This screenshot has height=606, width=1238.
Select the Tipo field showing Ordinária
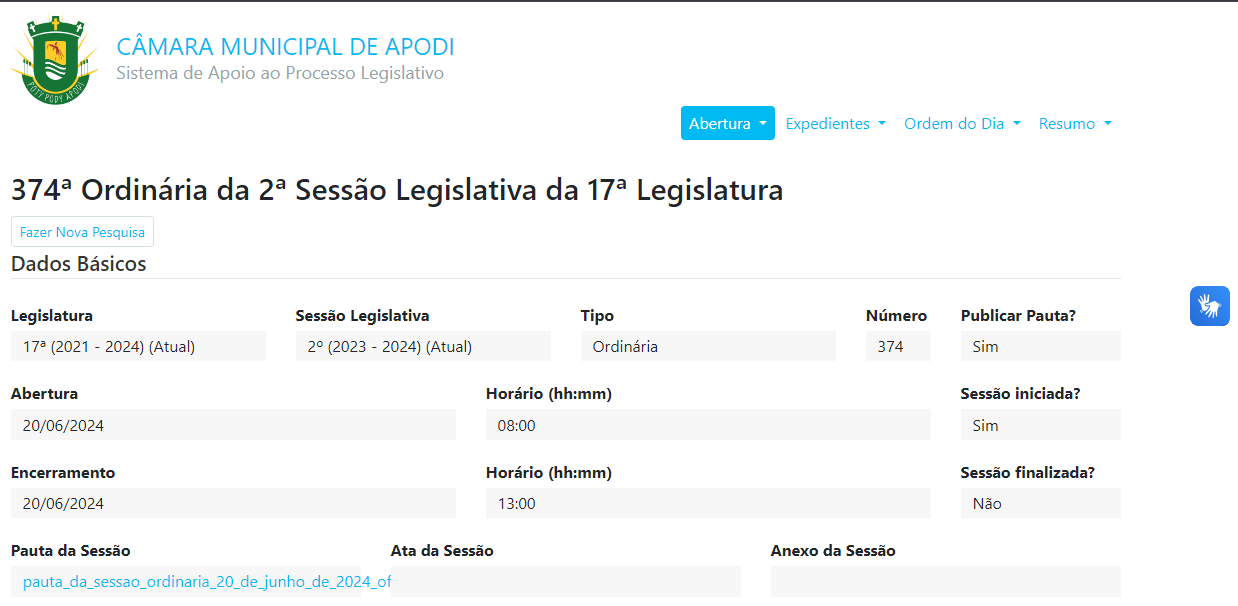click(708, 345)
